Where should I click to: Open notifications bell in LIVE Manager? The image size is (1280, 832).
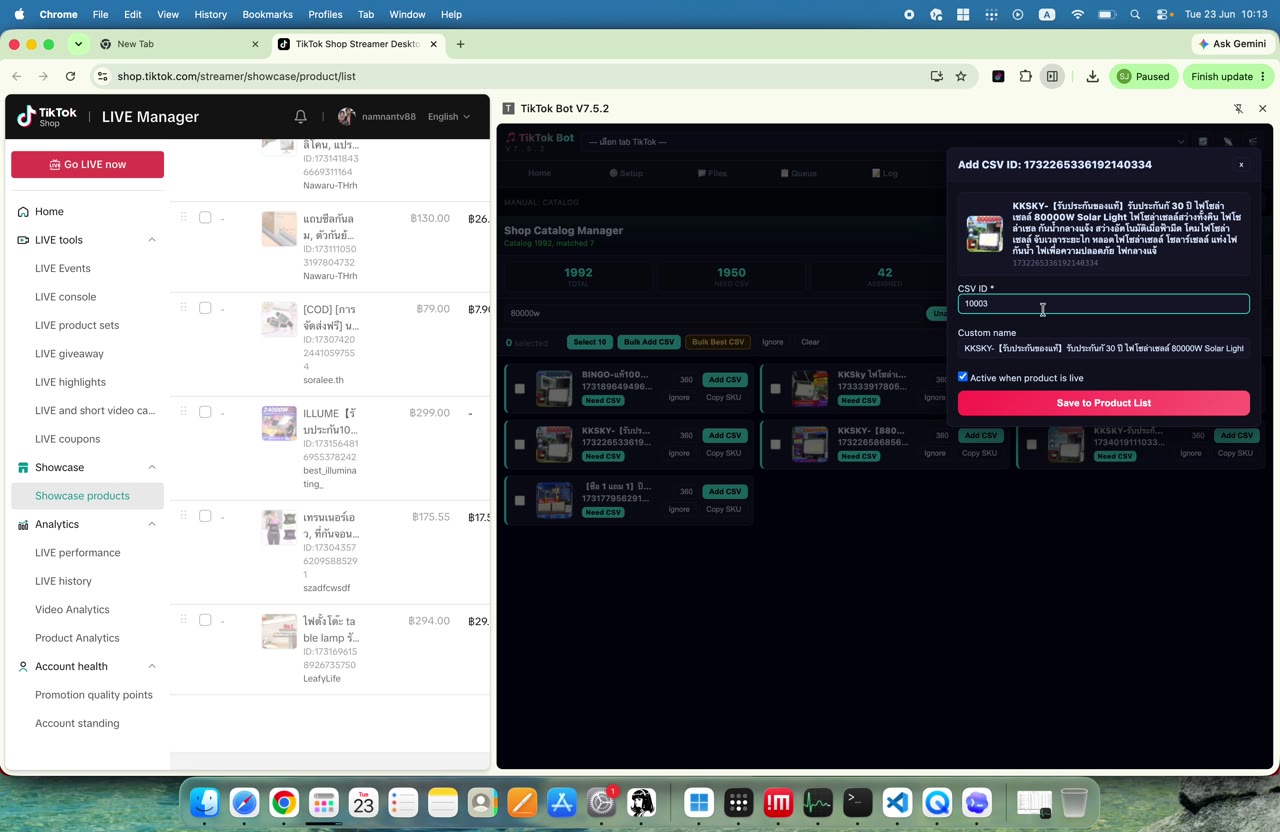pyautogui.click(x=300, y=116)
